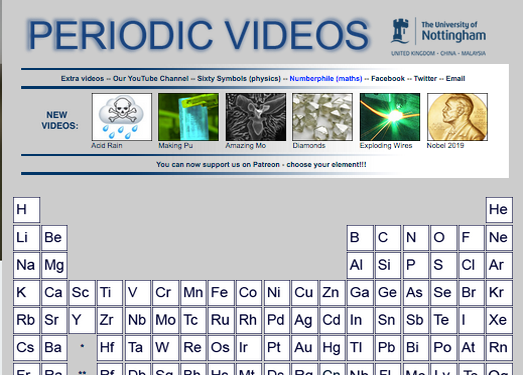This screenshot has height=375, width=523.
Task: Click the Exploding Wires caption text
Action: coord(386,145)
